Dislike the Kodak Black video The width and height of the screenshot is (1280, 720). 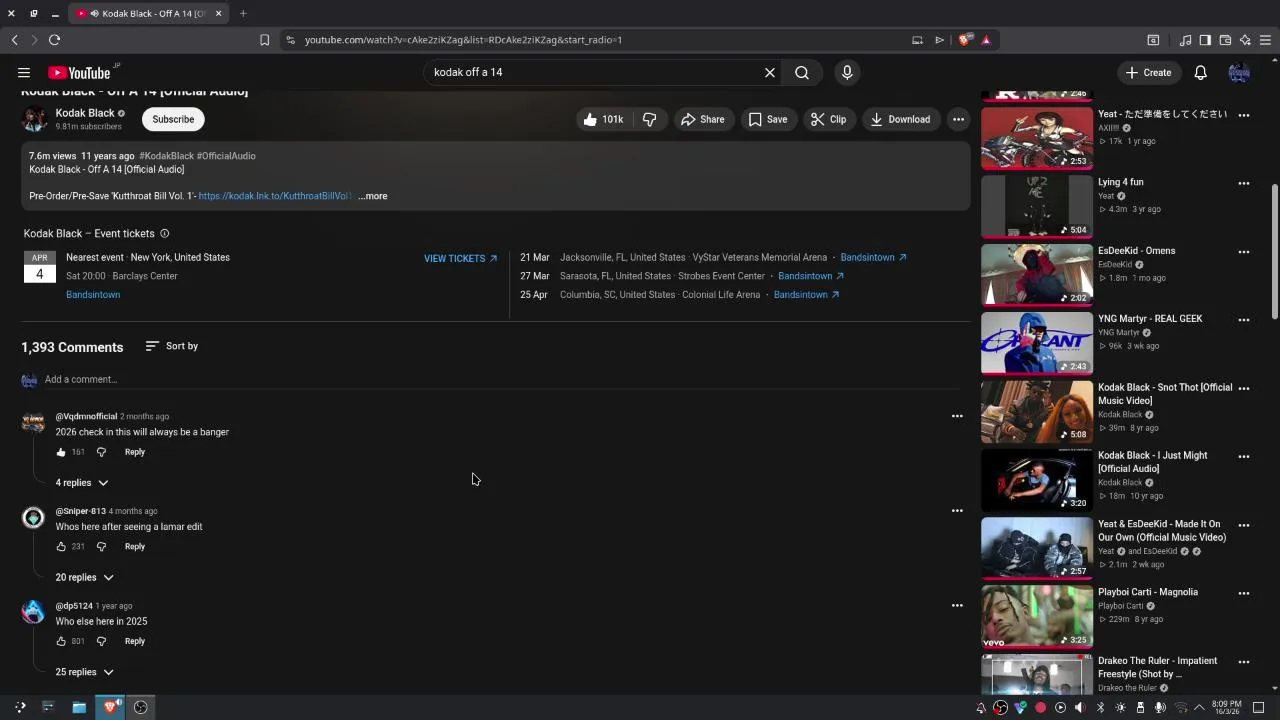click(649, 119)
